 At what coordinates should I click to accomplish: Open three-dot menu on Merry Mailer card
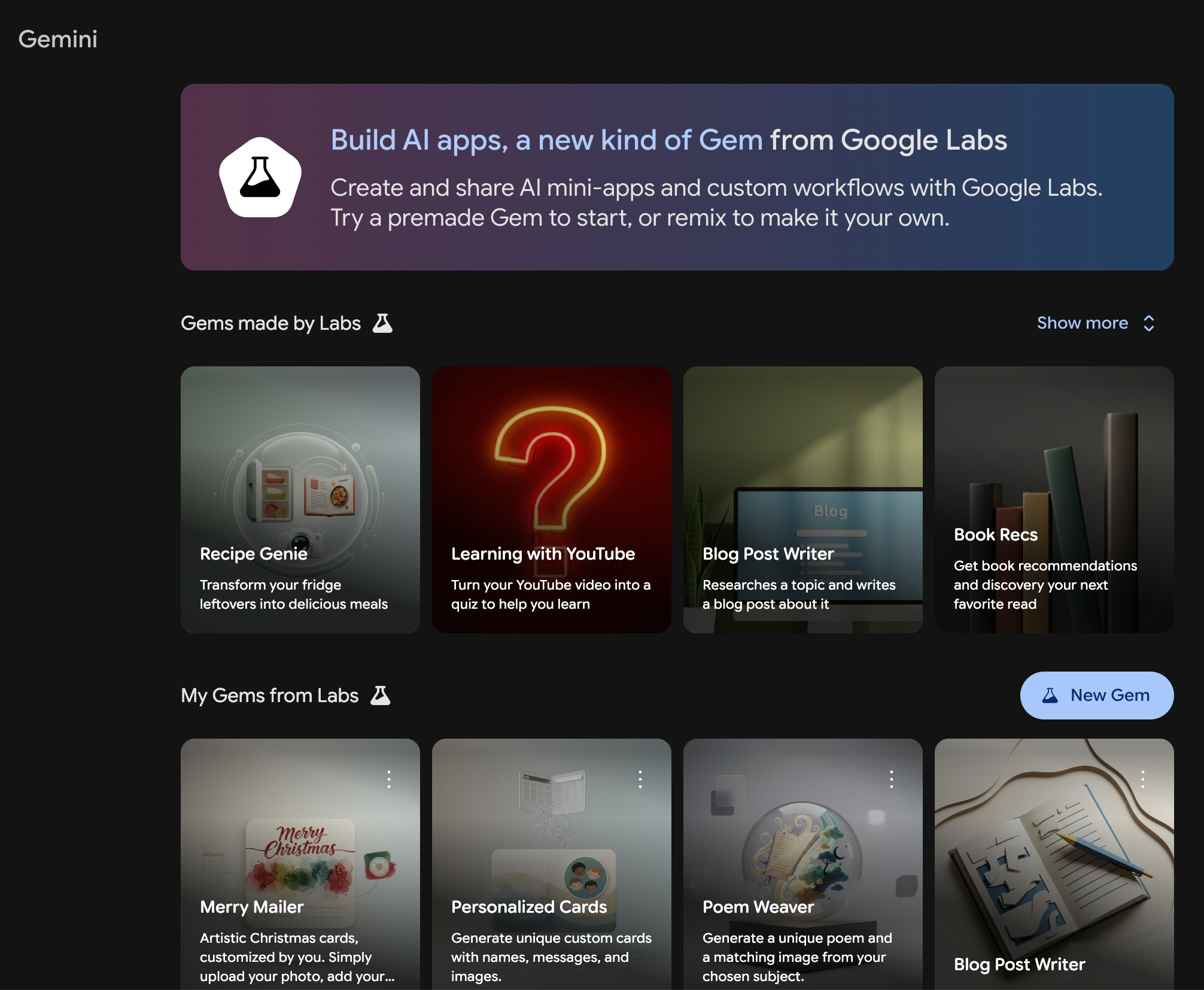click(x=389, y=779)
